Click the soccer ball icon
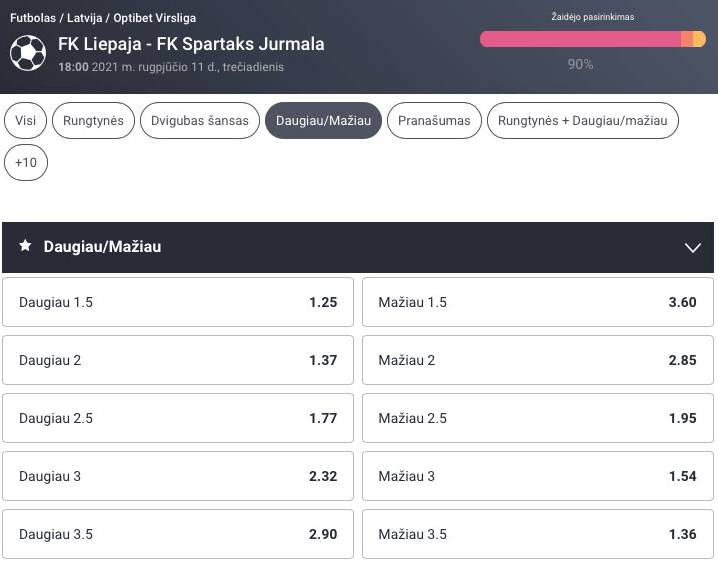This screenshot has width=718, height=562. [27, 54]
